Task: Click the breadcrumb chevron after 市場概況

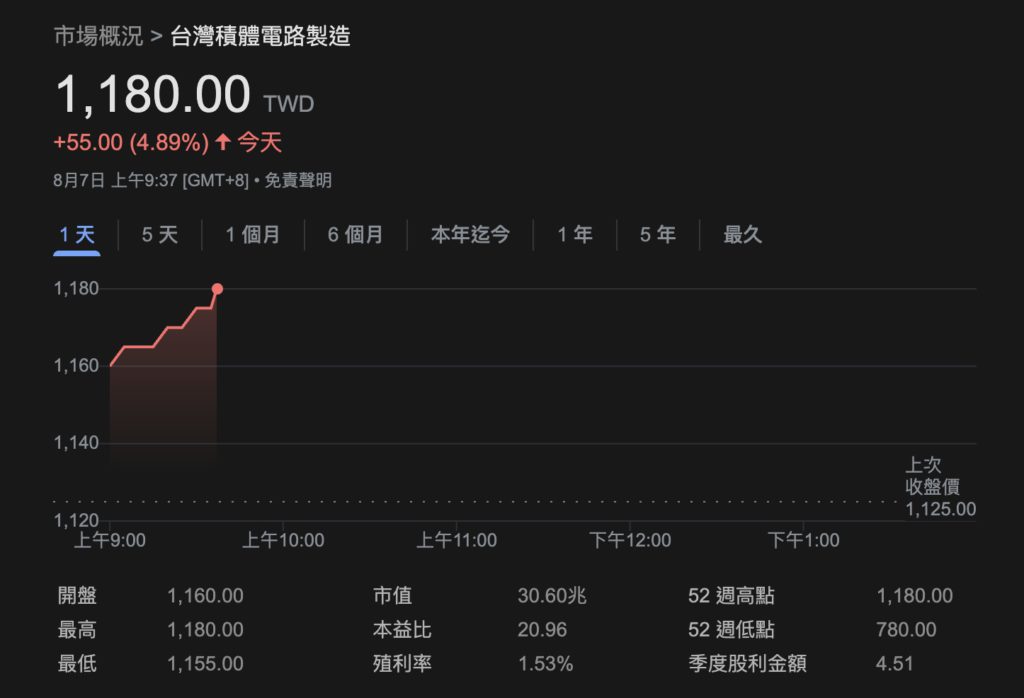Action: tap(156, 38)
